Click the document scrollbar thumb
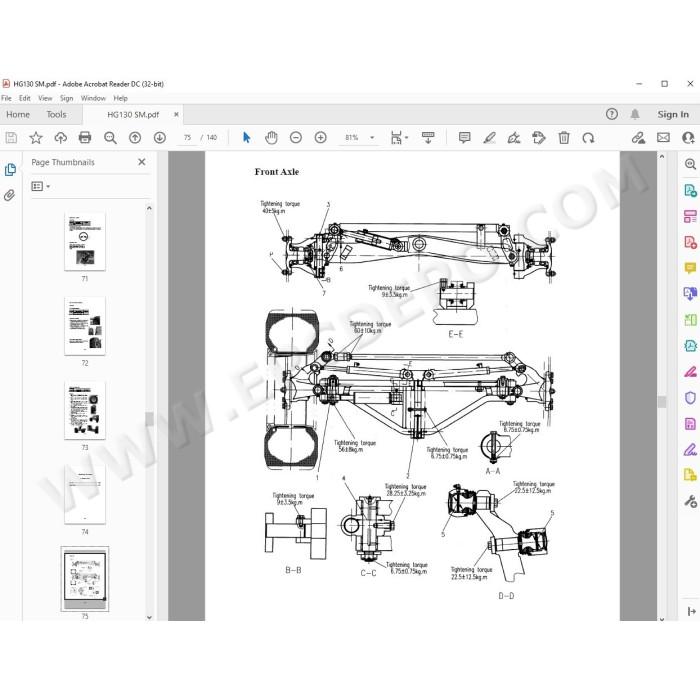The image size is (700, 700). coord(662,402)
